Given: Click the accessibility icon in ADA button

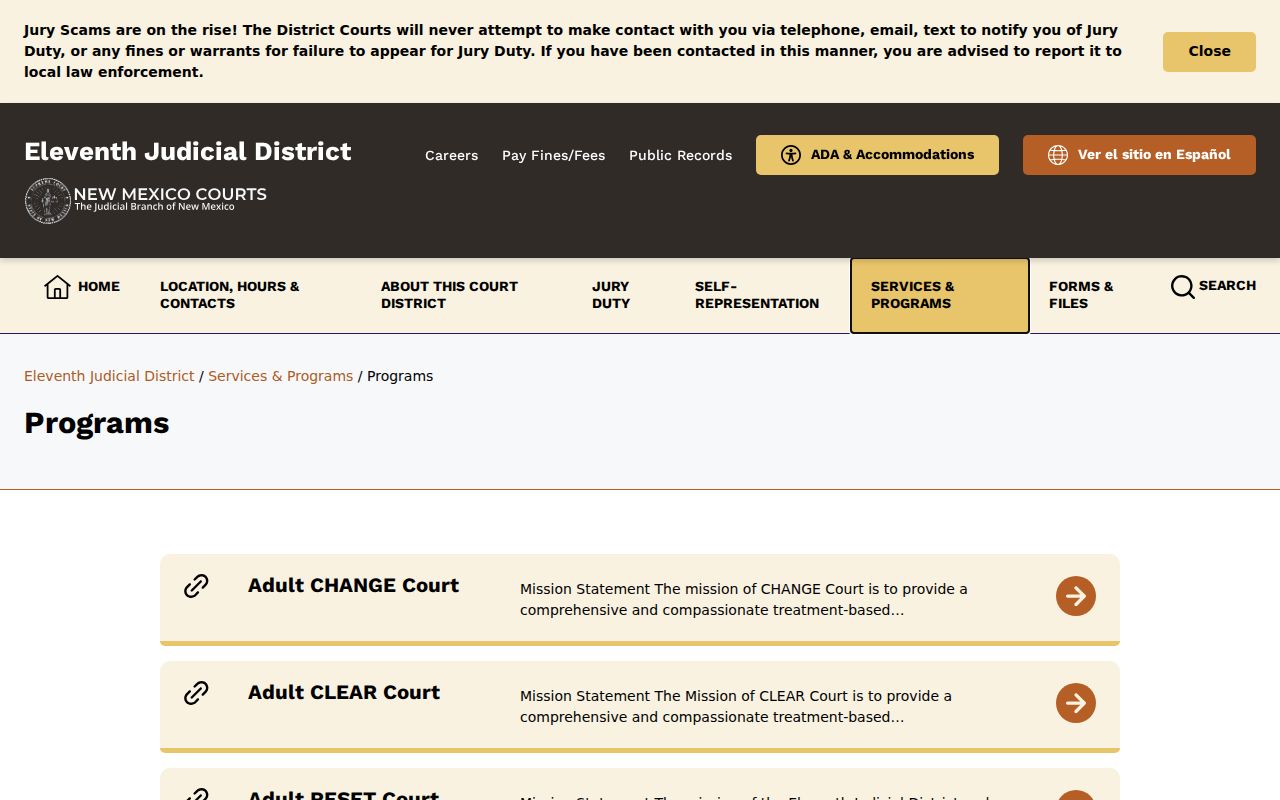Looking at the screenshot, I should (791, 155).
